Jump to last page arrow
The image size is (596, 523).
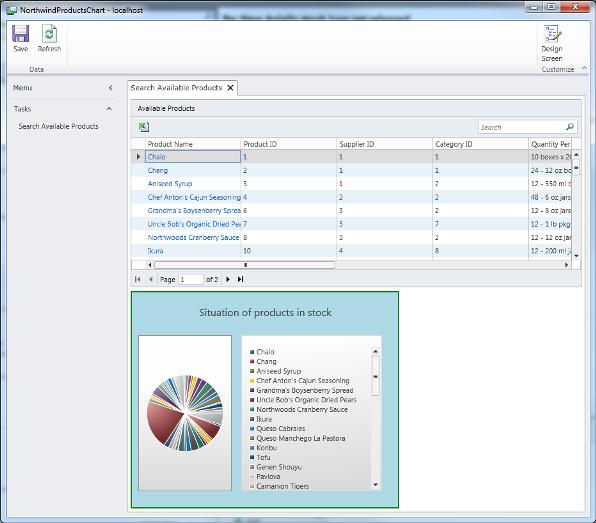(x=240, y=279)
